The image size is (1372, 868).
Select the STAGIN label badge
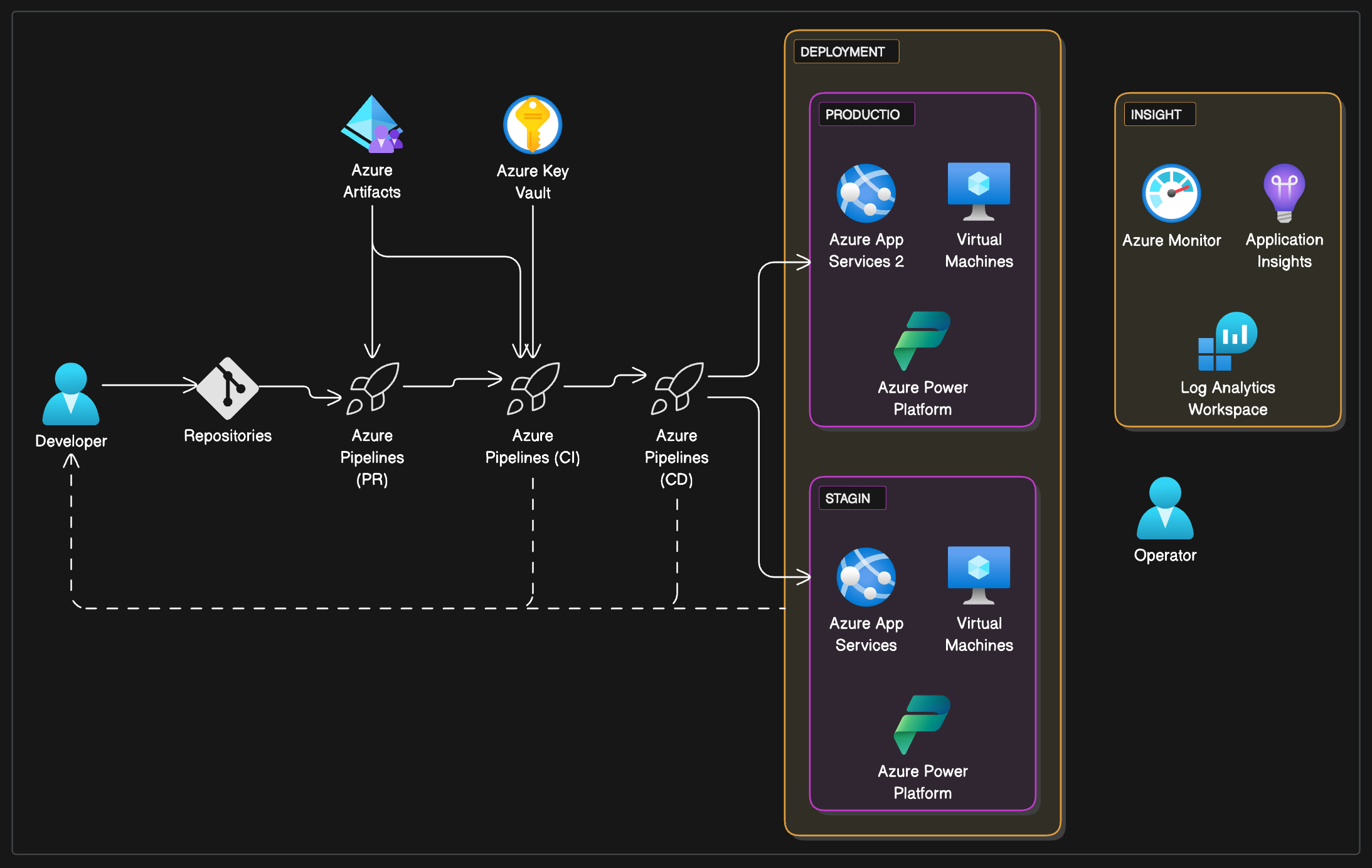852,497
